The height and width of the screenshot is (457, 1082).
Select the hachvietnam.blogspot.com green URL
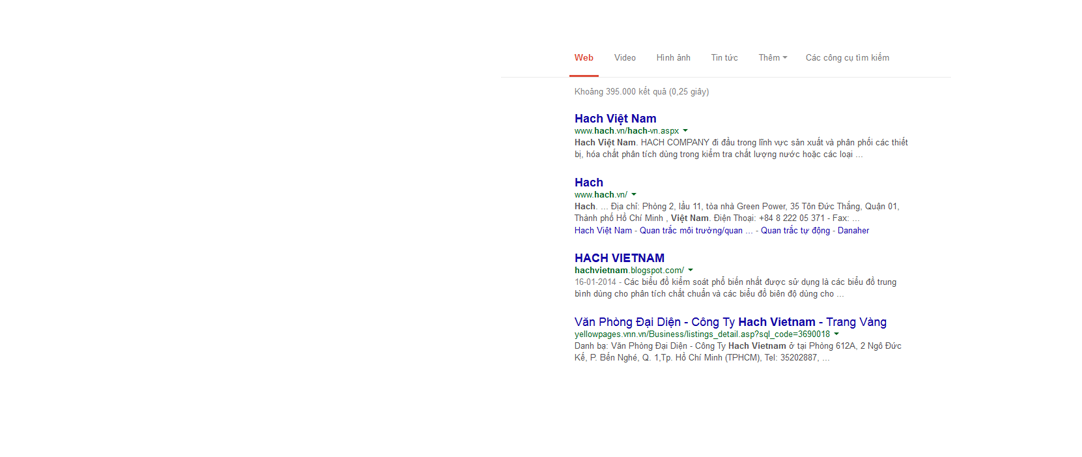(629, 270)
